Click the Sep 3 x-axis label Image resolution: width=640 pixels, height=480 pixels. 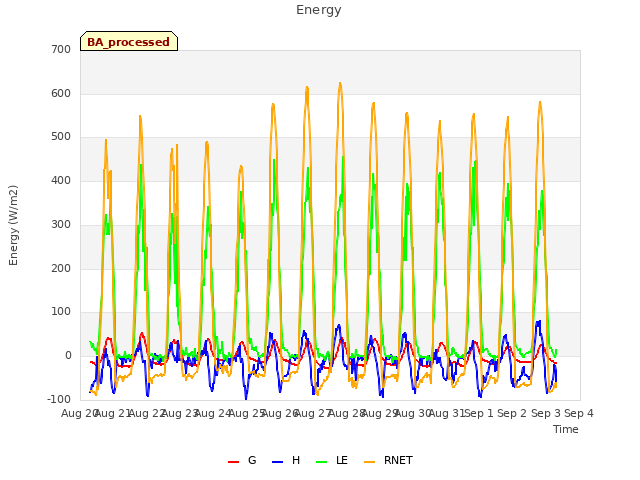click(546, 413)
